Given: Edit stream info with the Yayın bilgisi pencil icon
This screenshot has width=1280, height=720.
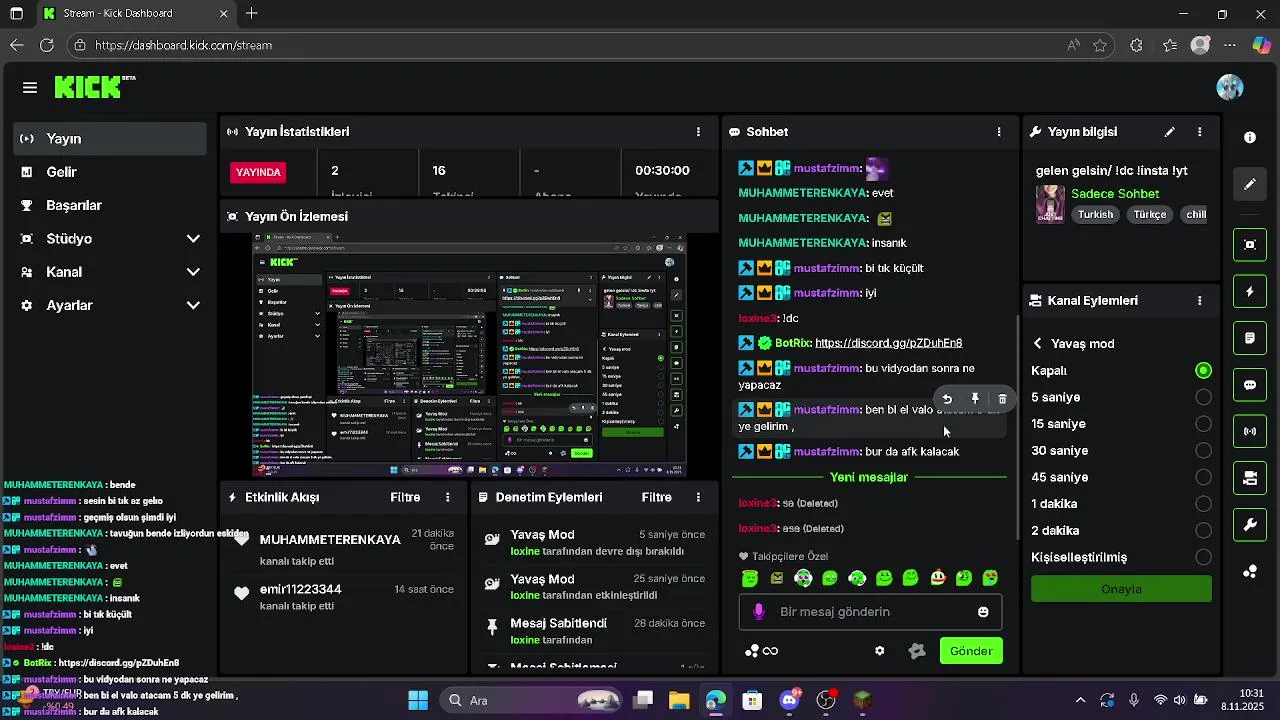Looking at the screenshot, I should (x=1169, y=132).
